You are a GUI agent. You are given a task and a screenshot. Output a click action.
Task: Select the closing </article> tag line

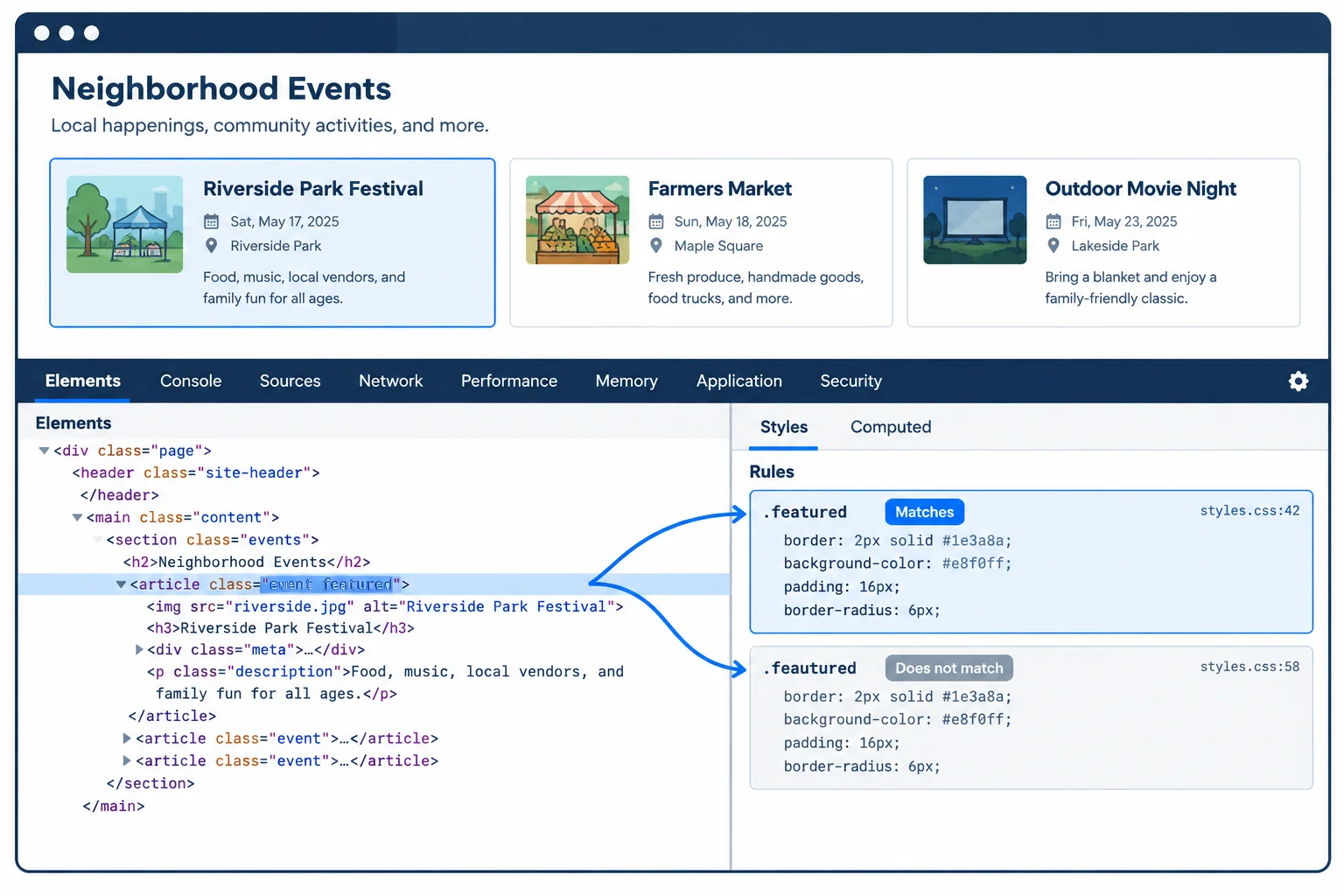172,716
